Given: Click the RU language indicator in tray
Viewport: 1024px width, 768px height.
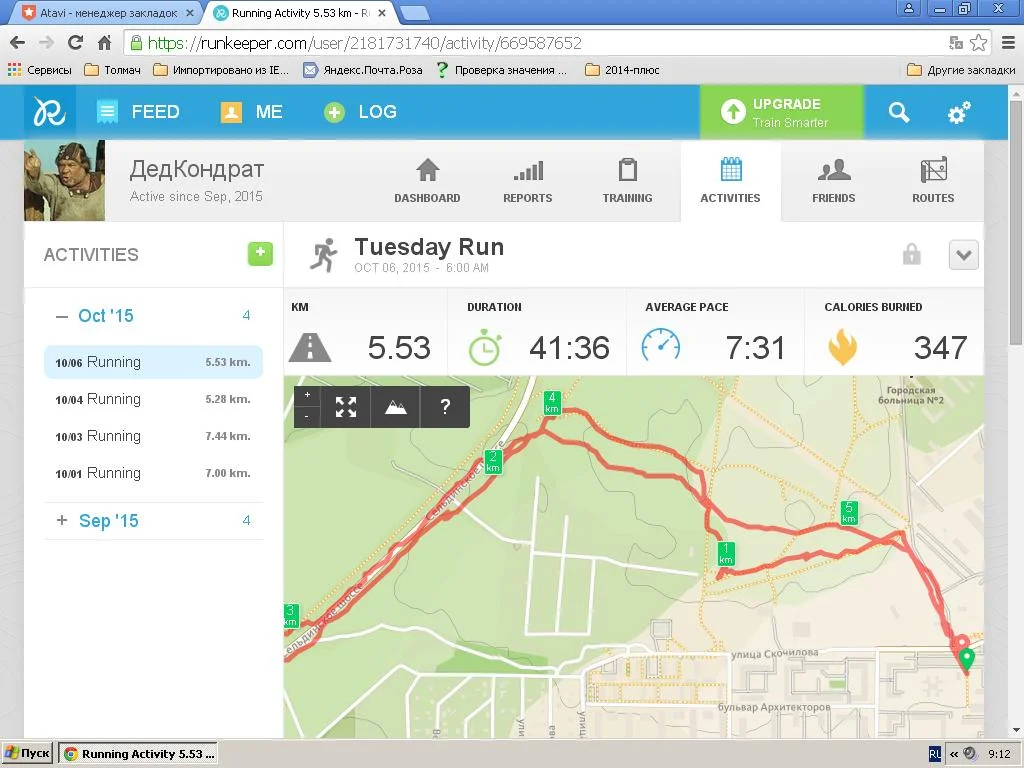Looking at the screenshot, I should 935,754.
